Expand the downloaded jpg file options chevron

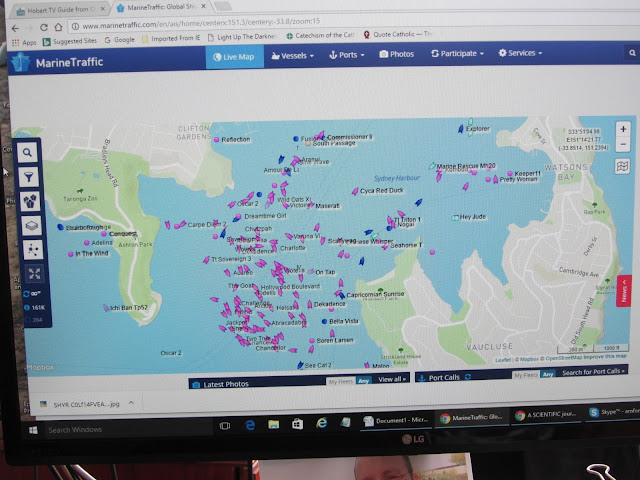coord(131,402)
